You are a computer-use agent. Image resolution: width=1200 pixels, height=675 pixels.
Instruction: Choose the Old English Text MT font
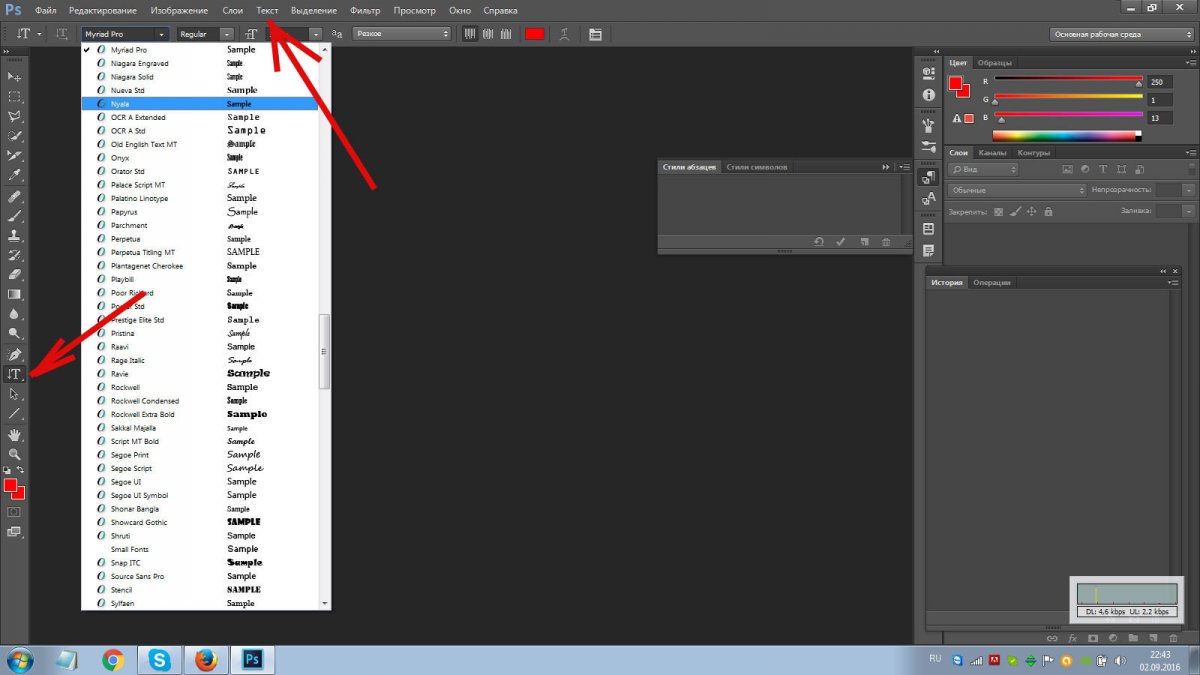pyautogui.click(x=200, y=144)
